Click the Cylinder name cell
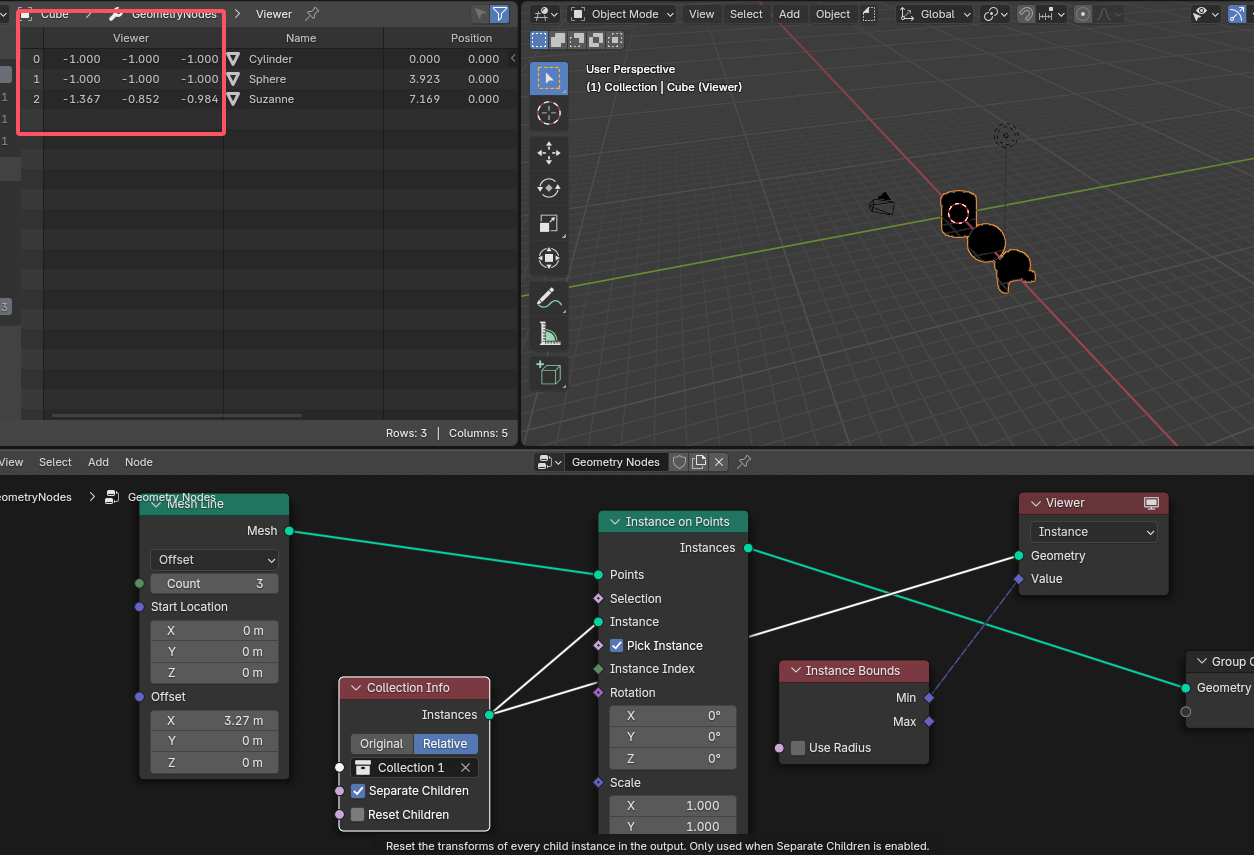Image resolution: width=1254 pixels, height=855 pixels. coord(271,59)
